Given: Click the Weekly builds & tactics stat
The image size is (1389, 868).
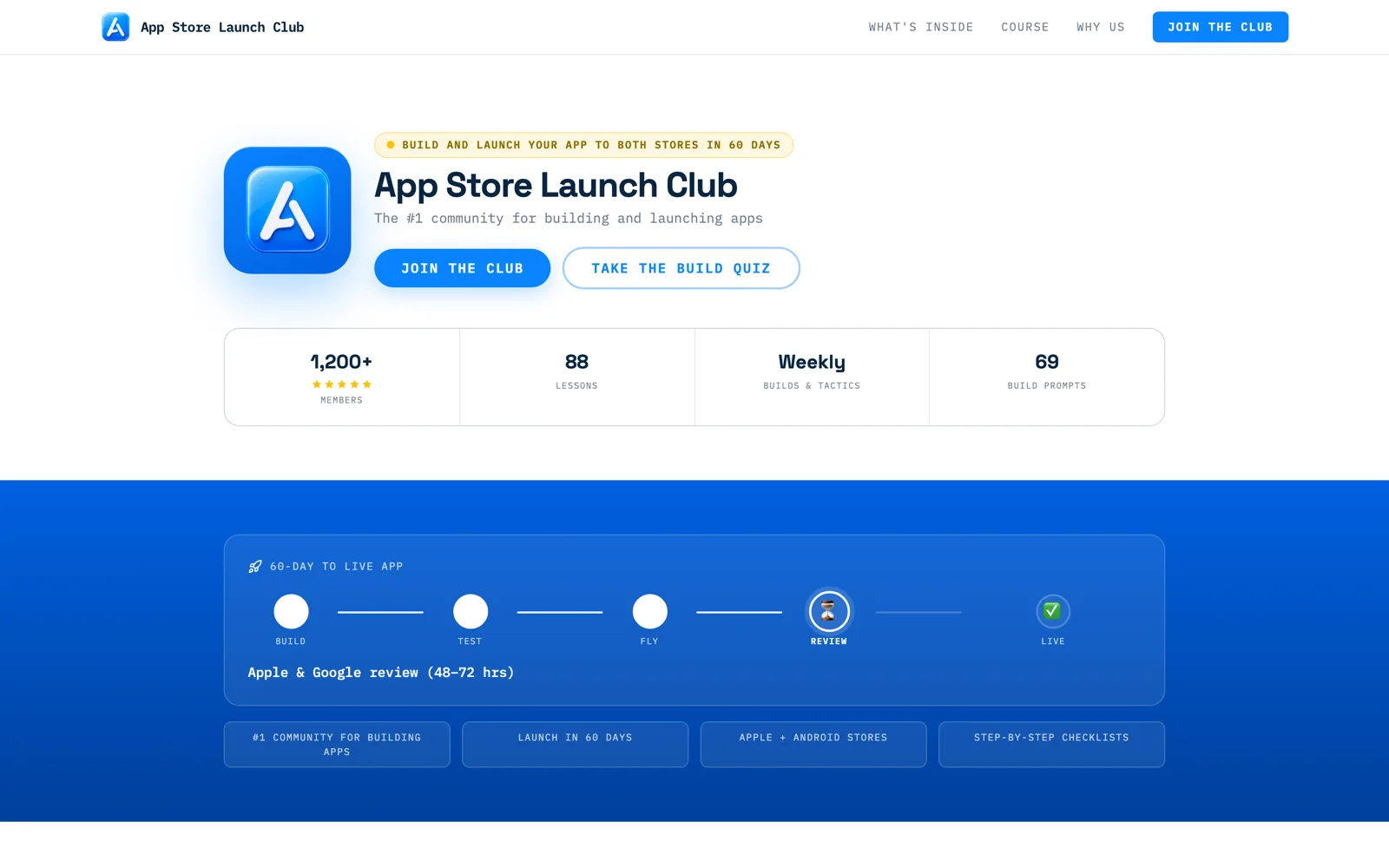Looking at the screenshot, I should pyautogui.click(x=812, y=377).
